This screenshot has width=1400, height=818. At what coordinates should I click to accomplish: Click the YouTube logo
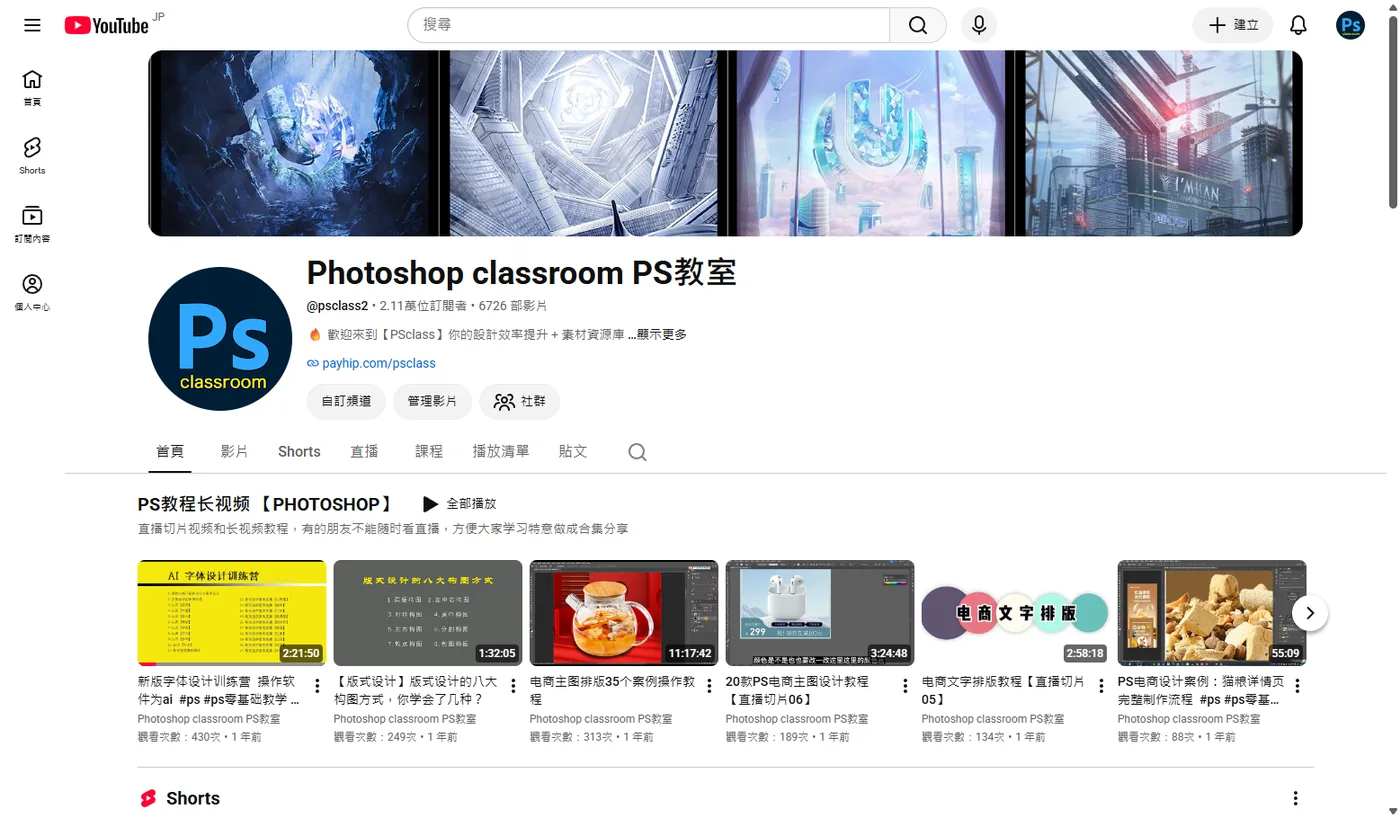click(x=107, y=25)
